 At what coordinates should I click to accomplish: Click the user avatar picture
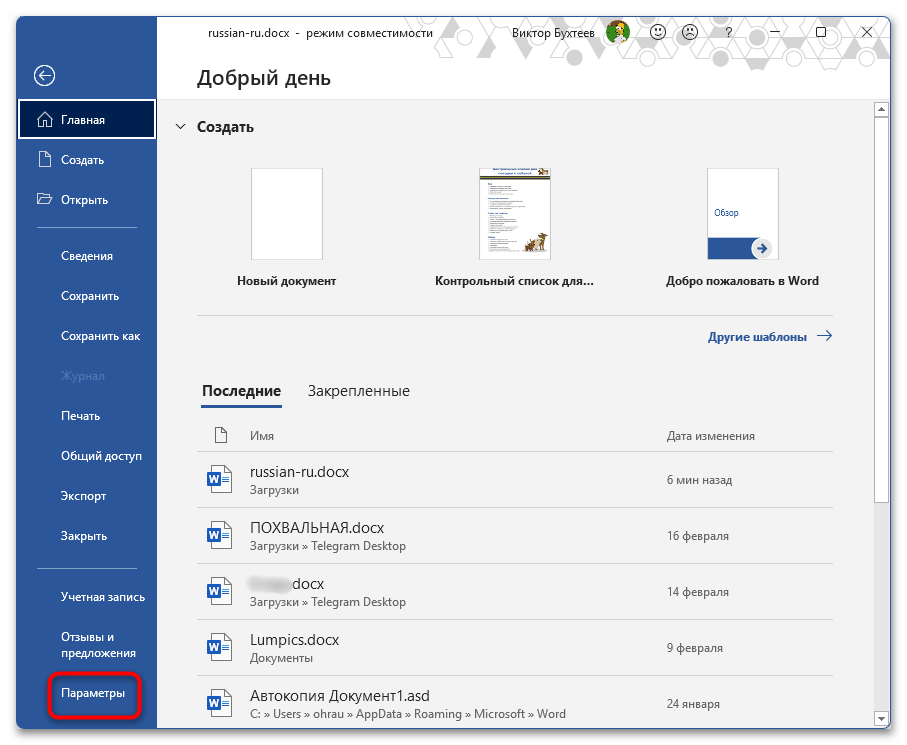(x=618, y=32)
